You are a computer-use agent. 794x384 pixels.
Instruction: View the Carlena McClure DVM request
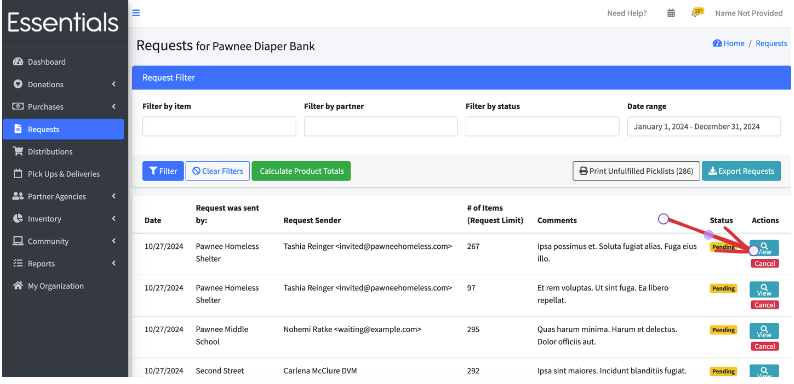point(764,371)
